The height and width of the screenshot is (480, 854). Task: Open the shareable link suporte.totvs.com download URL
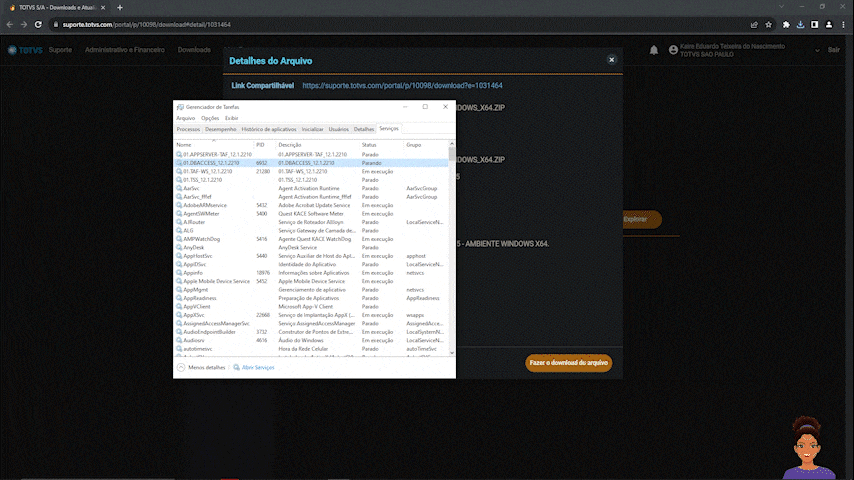pos(402,86)
